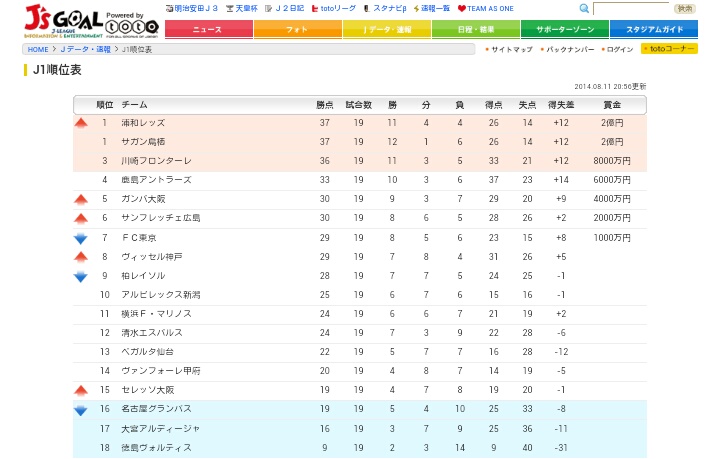The height and width of the screenshot is (459, 720).
Task: Click the red up arrow beside 浦和レッズ
Action: (x=81, y=123)
